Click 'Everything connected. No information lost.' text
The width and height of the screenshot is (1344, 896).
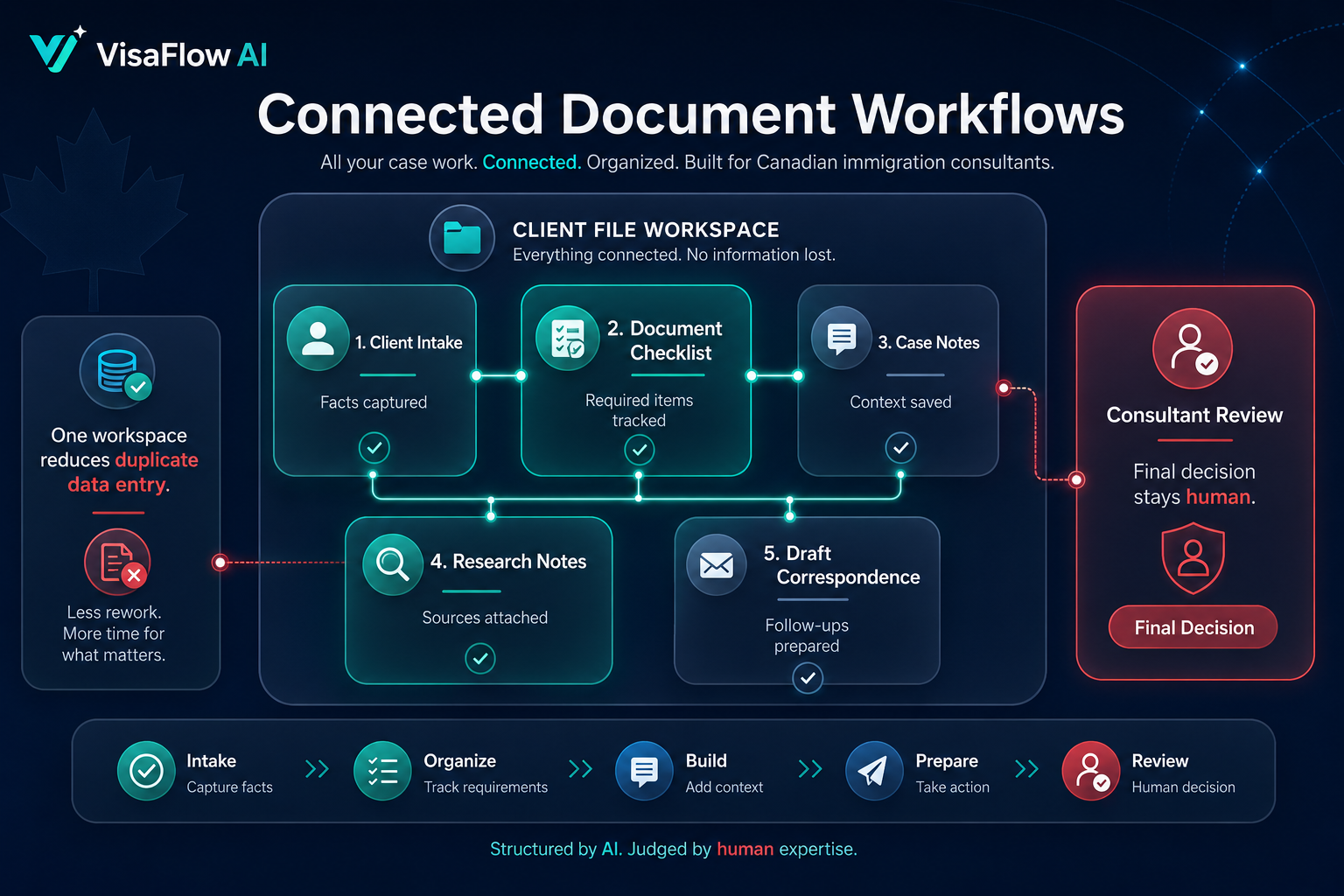pos(674,255)
